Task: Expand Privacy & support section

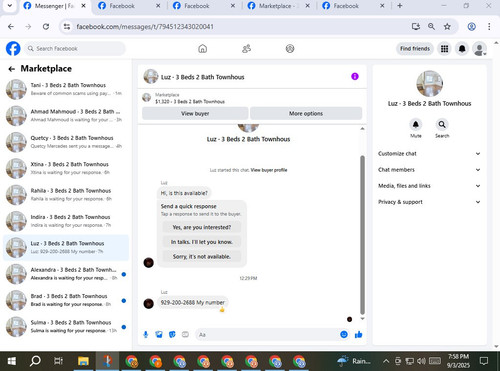Action: [x=429, y=202]
